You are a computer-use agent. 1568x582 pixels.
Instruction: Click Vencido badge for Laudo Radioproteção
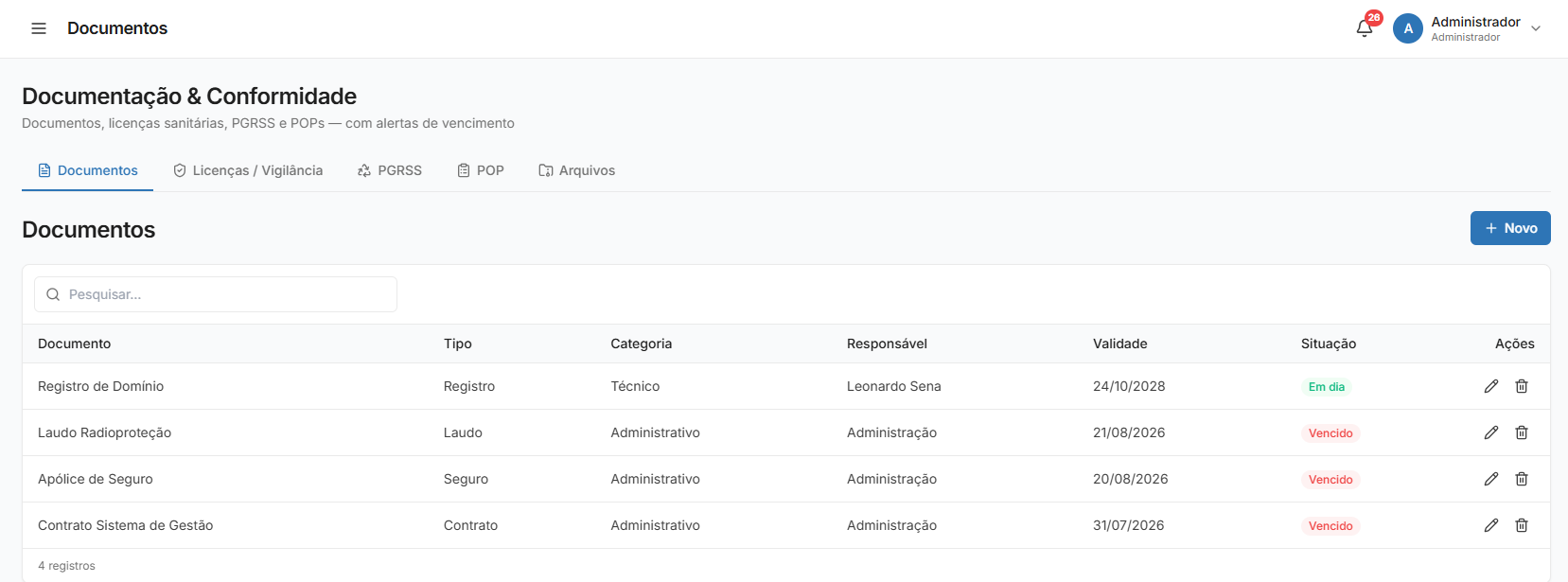tap(1330, 432)
